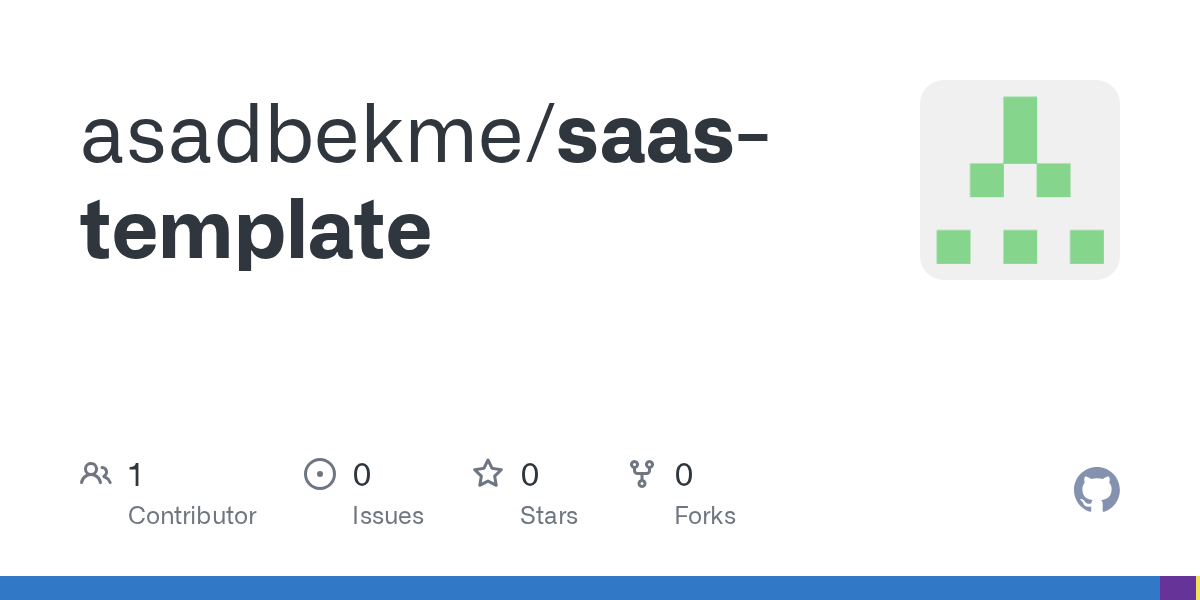This screenshot has height=600, width=1200.
Task: Click the forks count number 0
Action: pyautogui.click(x=684, y=474)
